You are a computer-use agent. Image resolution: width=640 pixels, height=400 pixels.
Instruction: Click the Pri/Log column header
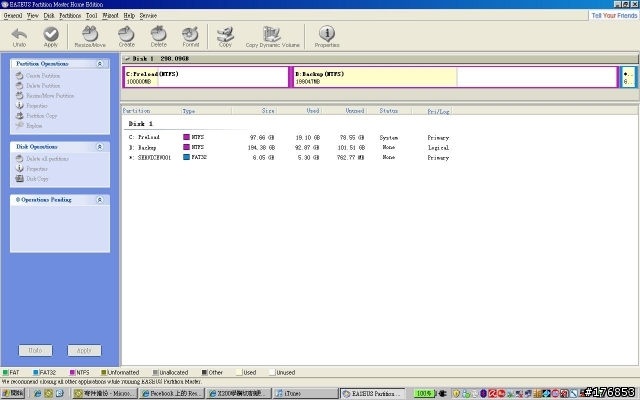click(x=433, y=111)
